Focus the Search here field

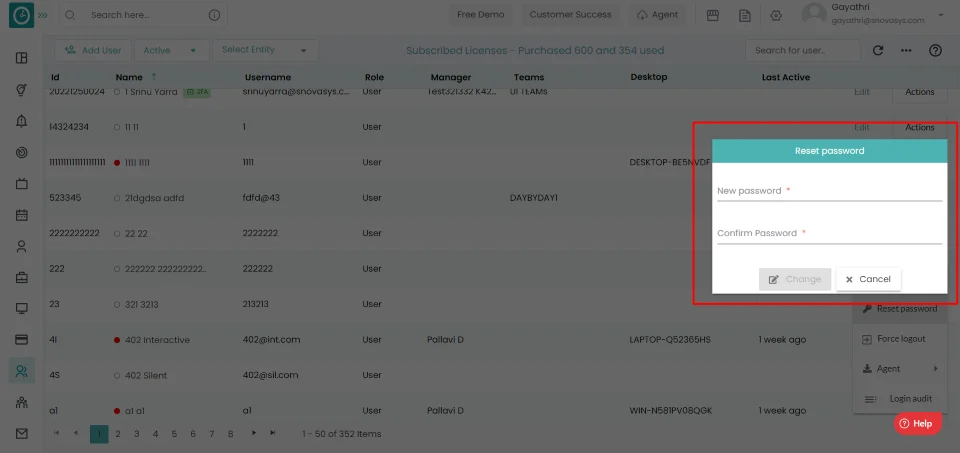pyautogui.click(x=142, y=15)
